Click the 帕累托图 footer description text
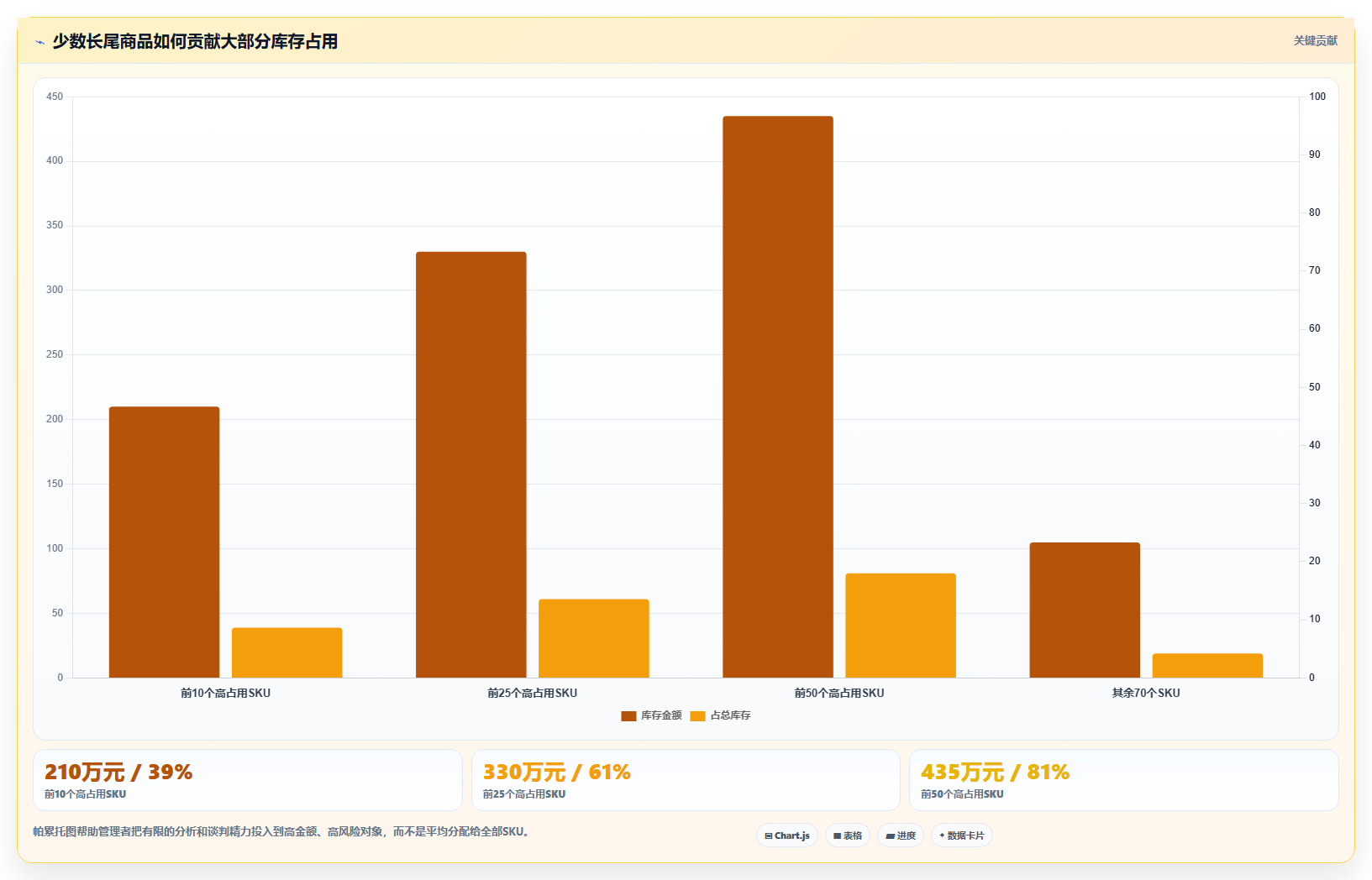 coord(281,832)
